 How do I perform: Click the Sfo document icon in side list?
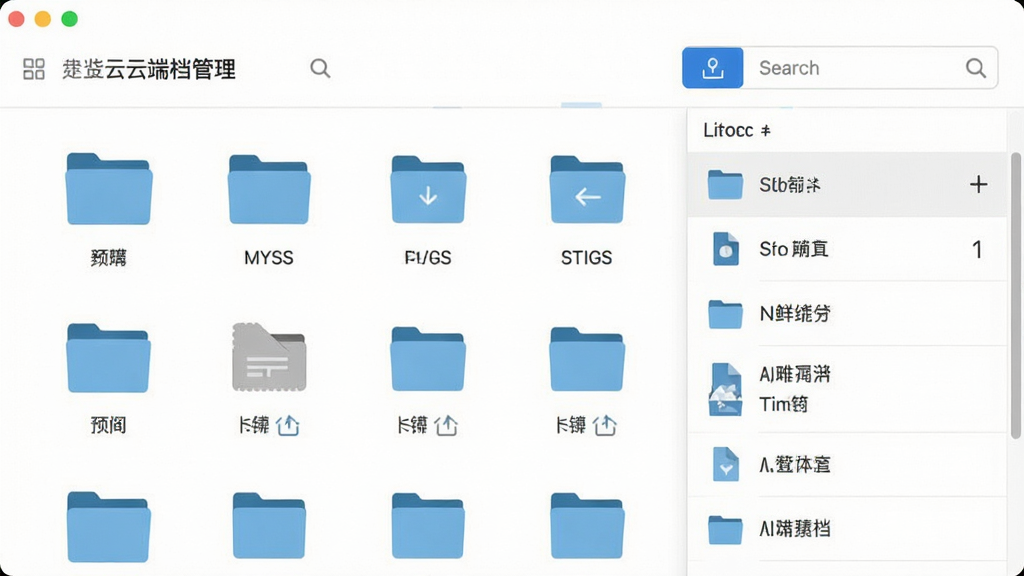pyautogui.click(x=726, y=249)
